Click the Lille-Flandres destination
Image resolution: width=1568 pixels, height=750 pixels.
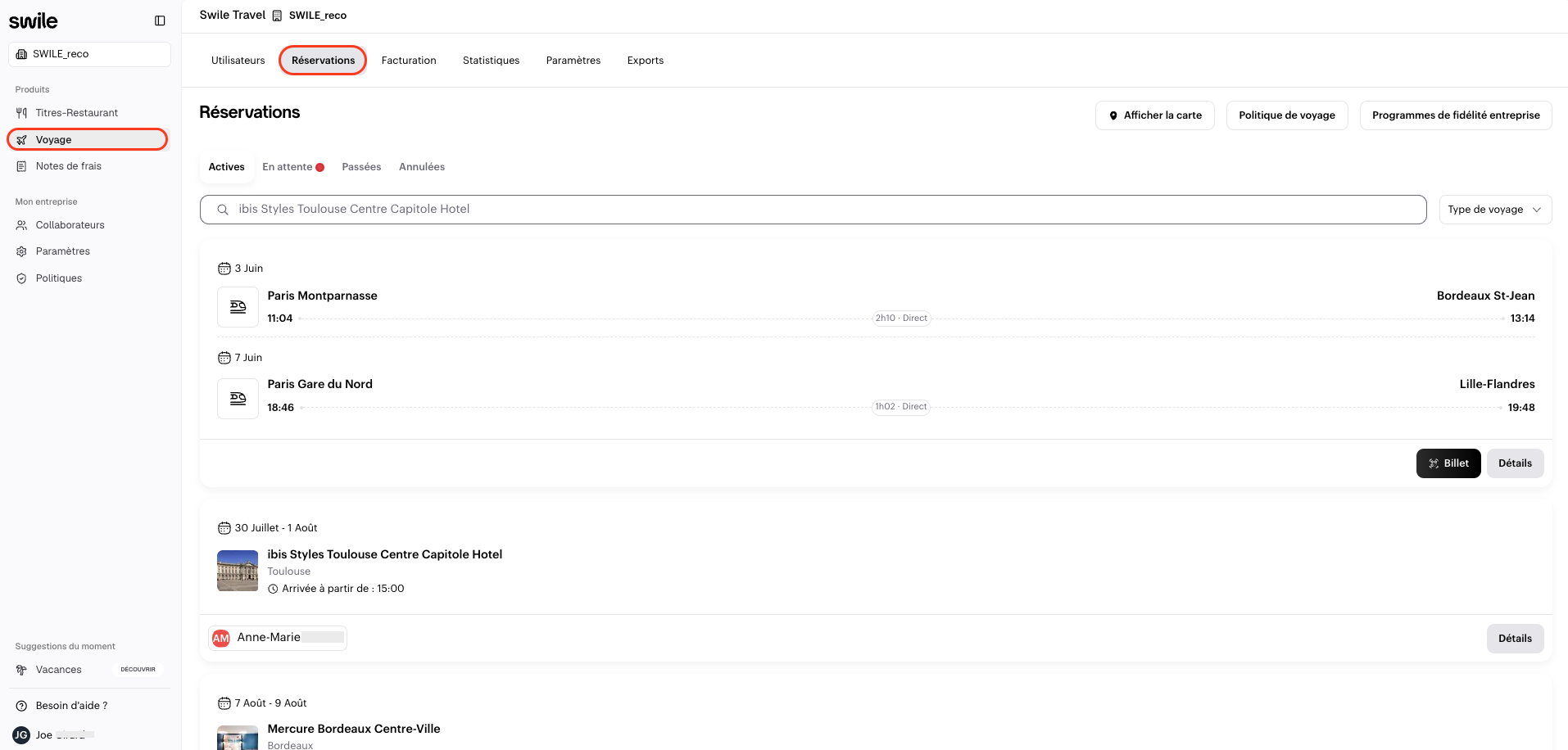click(x=1498, y=384)
